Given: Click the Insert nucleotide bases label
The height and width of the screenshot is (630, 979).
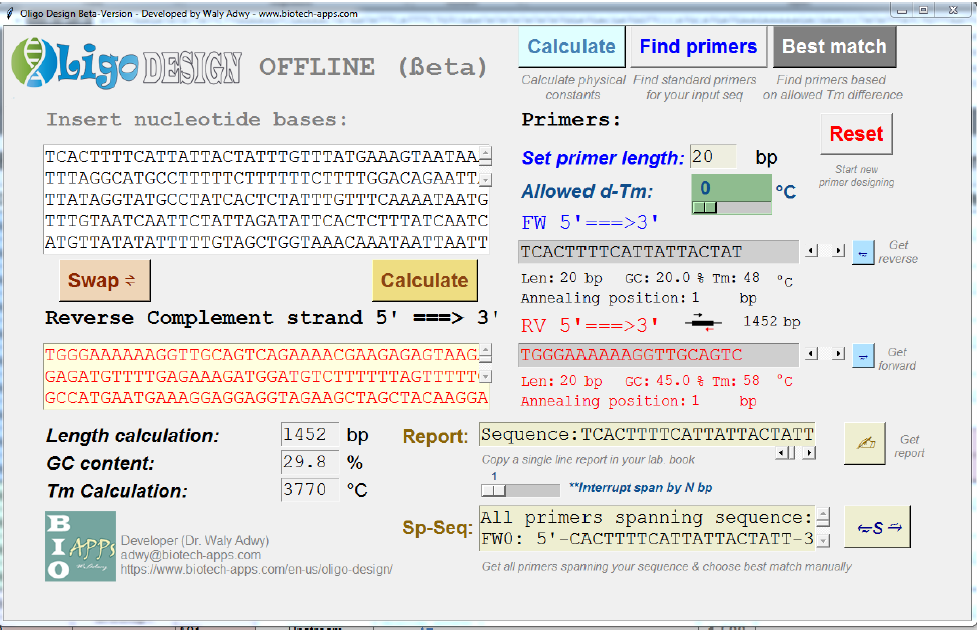Looking at the screenshot, I should pyautogui.click(x=197, y=119).
